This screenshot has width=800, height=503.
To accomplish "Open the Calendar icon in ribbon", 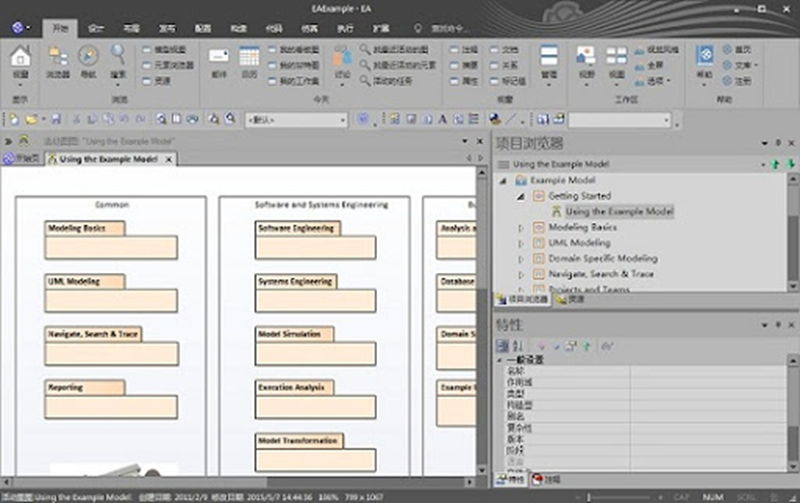I will (x=249, y=56).
